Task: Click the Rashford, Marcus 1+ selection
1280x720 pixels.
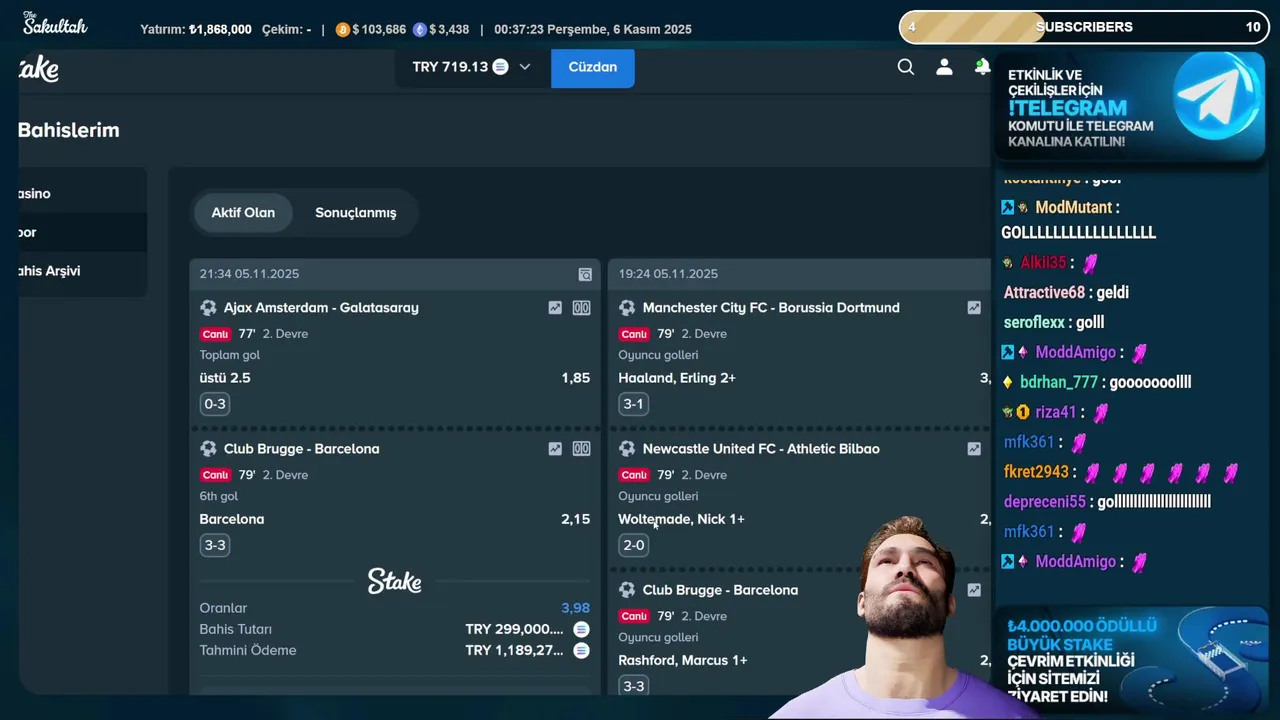Action: click(x=683, y=660)
